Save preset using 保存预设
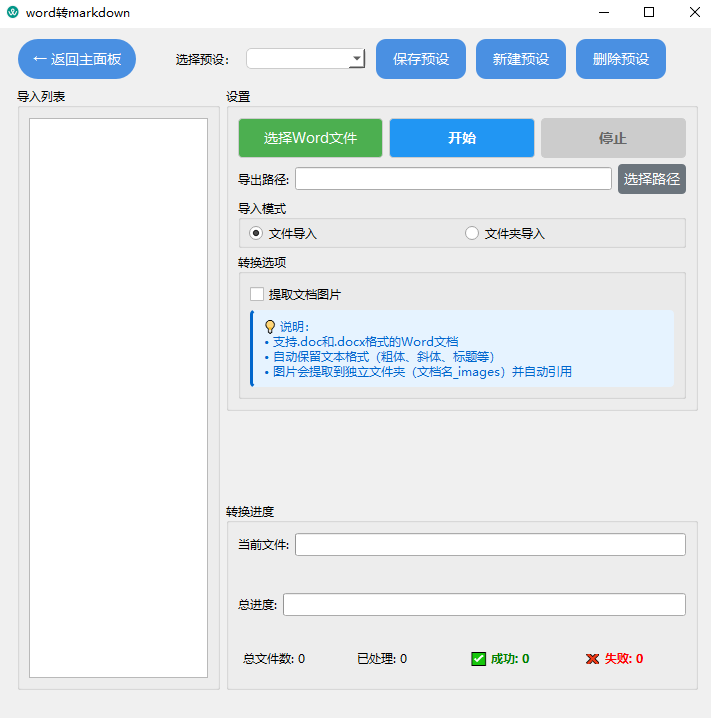The width and height of the screenshot is (711, 718). 421,59
